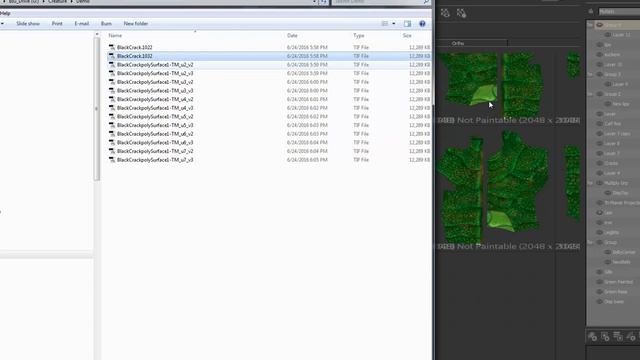
Task: Click file icon of BlackCrackpolySurface1-TM_u6_v2
Action: point(112,134)
